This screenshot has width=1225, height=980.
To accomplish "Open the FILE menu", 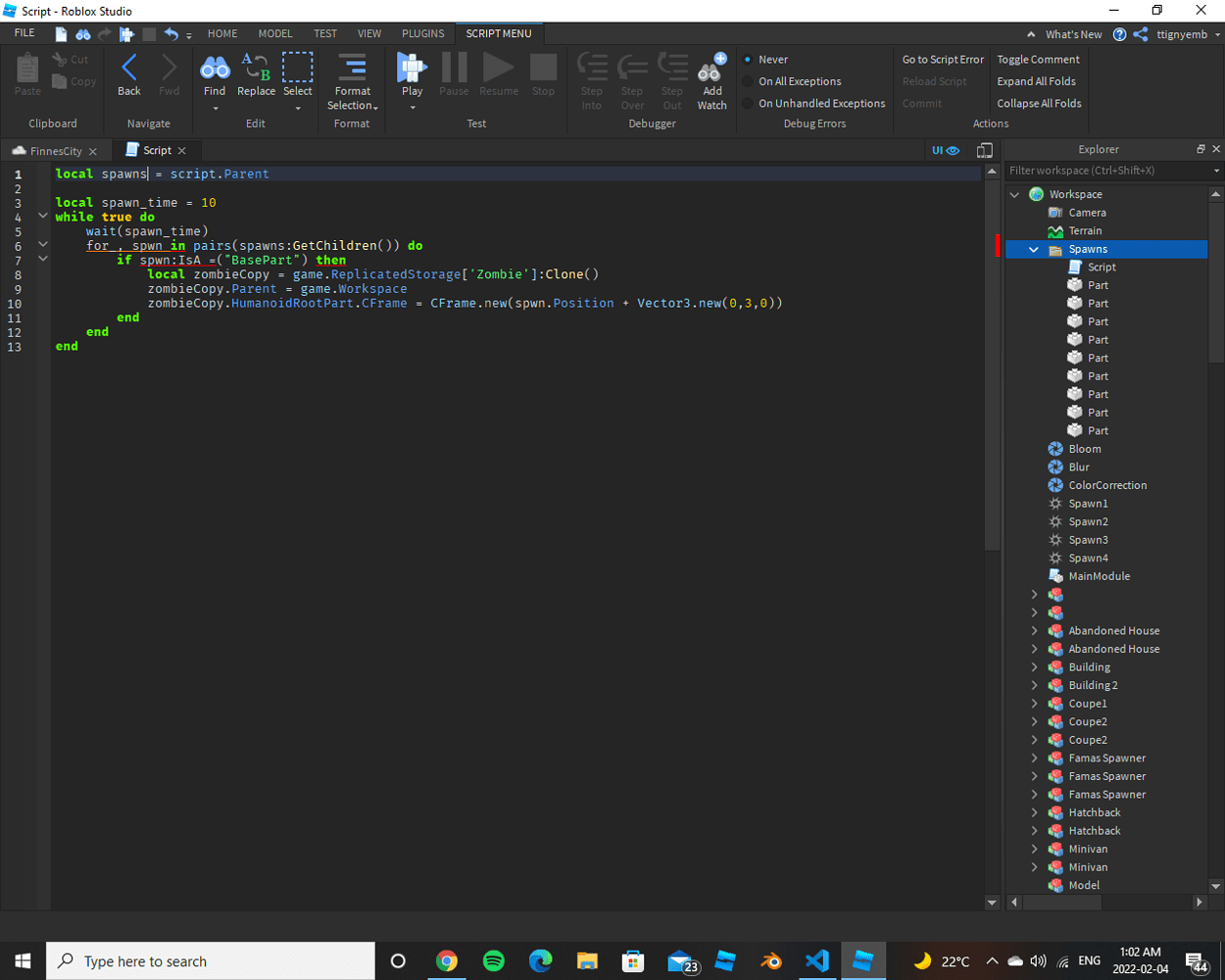I will (23, 32).
